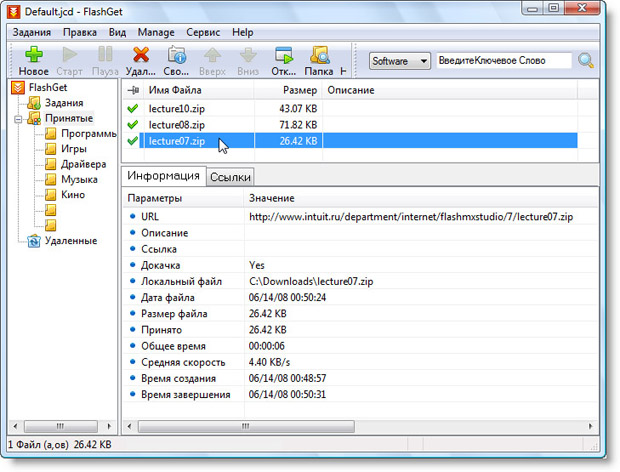Click the Время завершения parameter row
620x472 pixels.
point(360,395)
